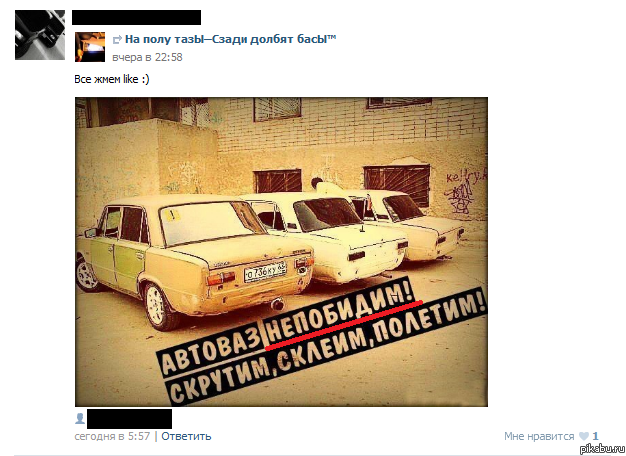Click the pikabu.ru watermark

[602, 449]
